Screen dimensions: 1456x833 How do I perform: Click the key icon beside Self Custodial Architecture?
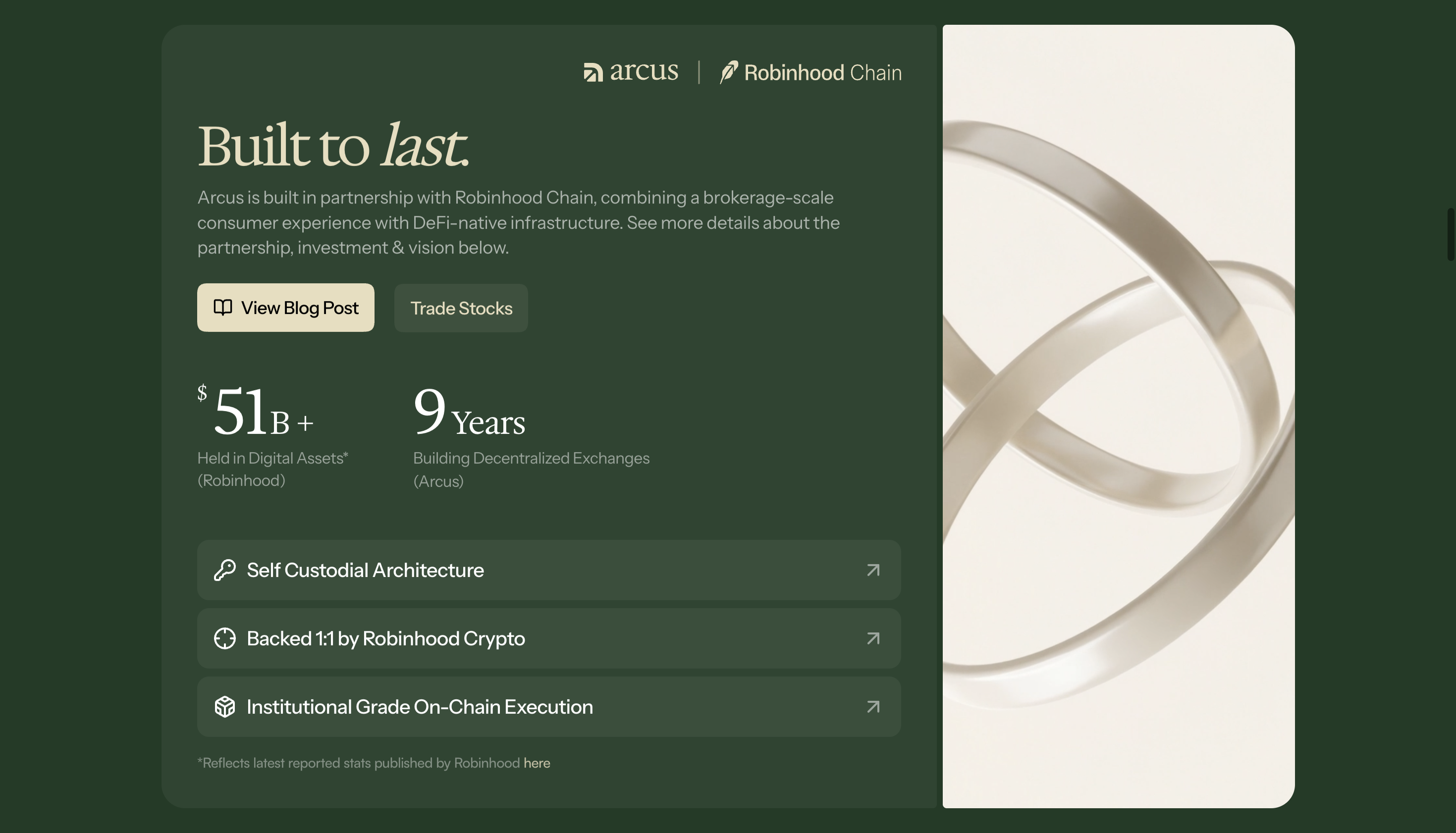coord(225,570)
